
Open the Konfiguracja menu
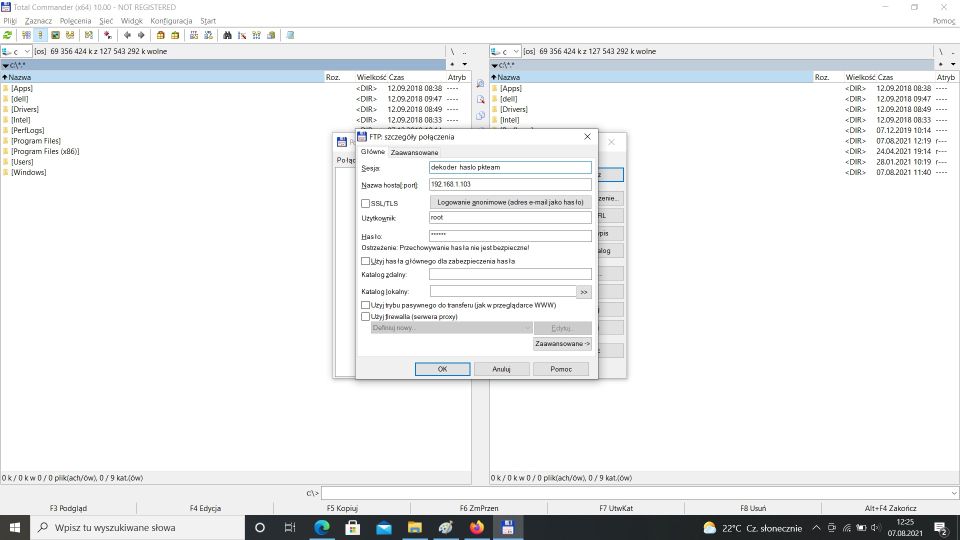(171, 20)
